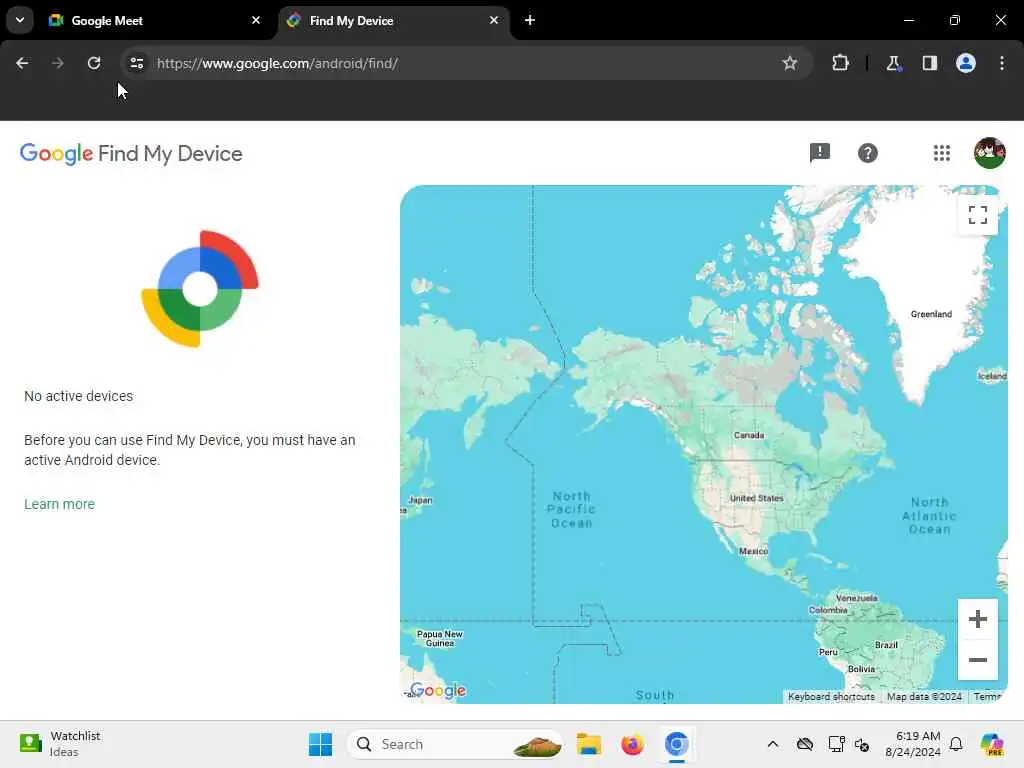
Task: Click the Canada map label
Action: [x=749, y=435]
